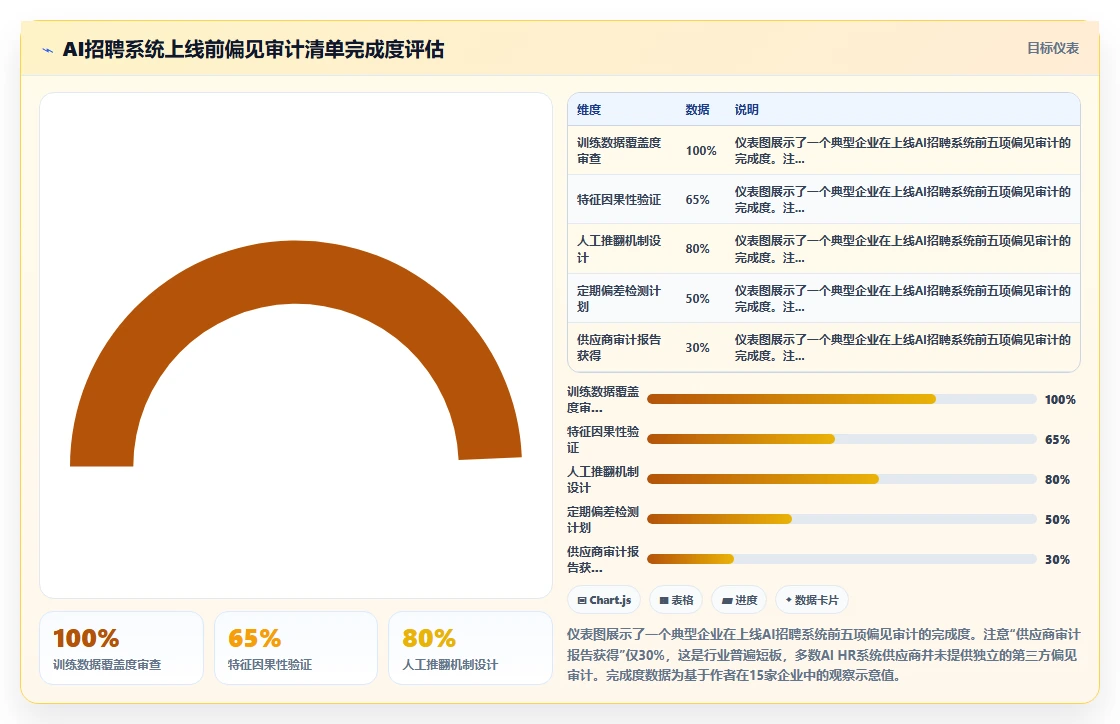Click the description in the 供应商审计报告获得 table row
Screen dimensions: 1120x724
pos(903,347)
